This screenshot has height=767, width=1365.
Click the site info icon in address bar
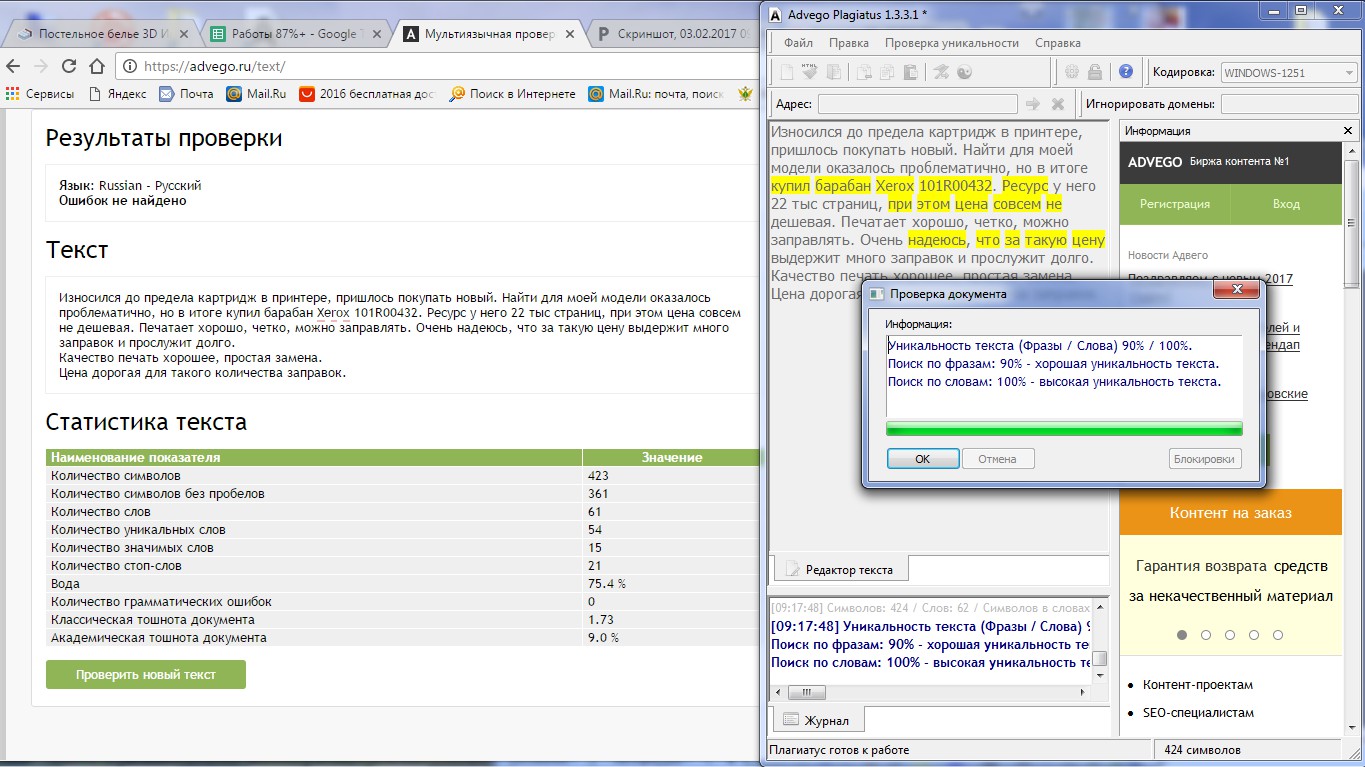pyautogui.click(x=130, y=66)
